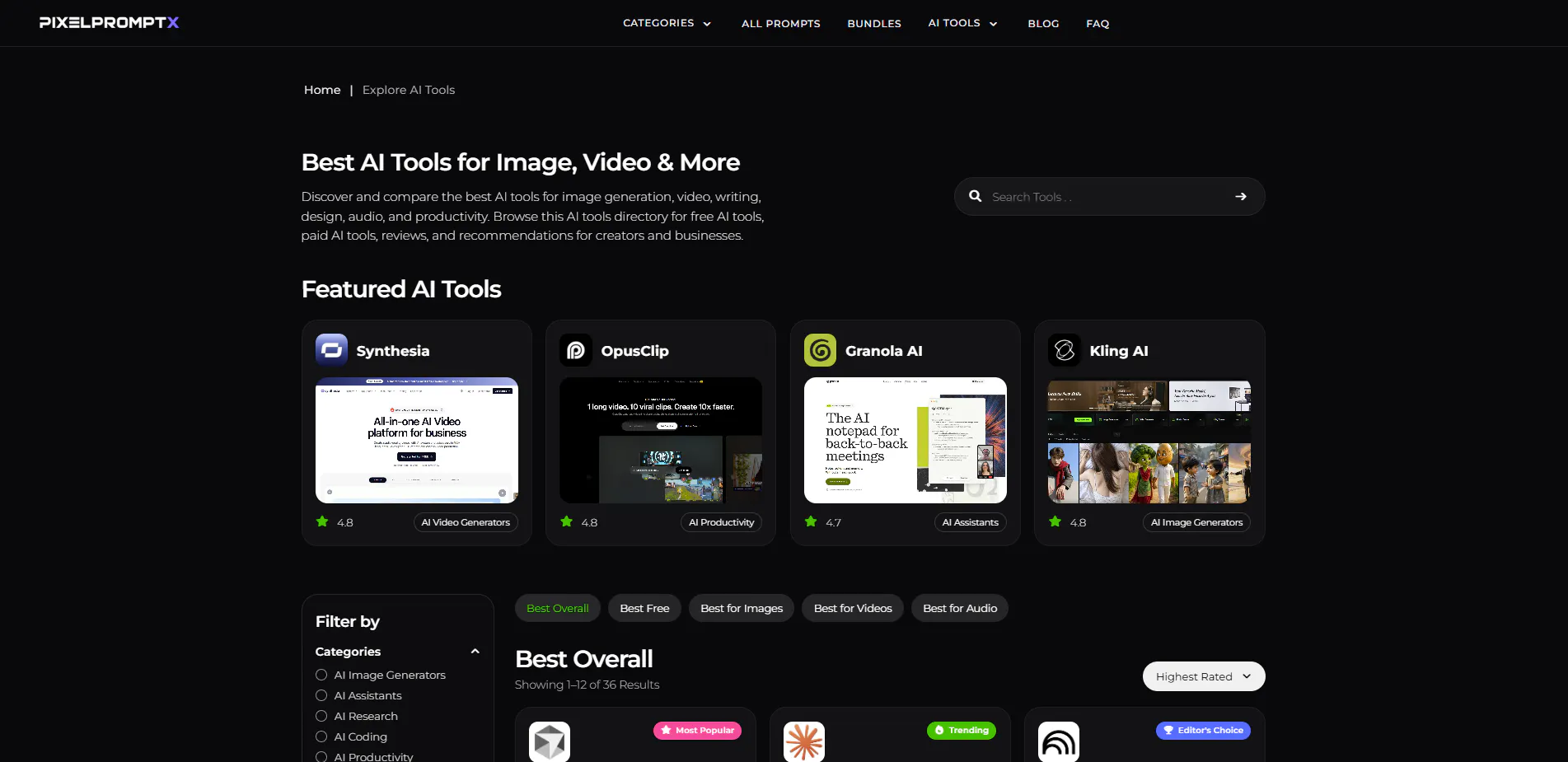Click the Kling AI logo icon
This screenshot has width=1568, height=762.
click(x=1065, y=350)
